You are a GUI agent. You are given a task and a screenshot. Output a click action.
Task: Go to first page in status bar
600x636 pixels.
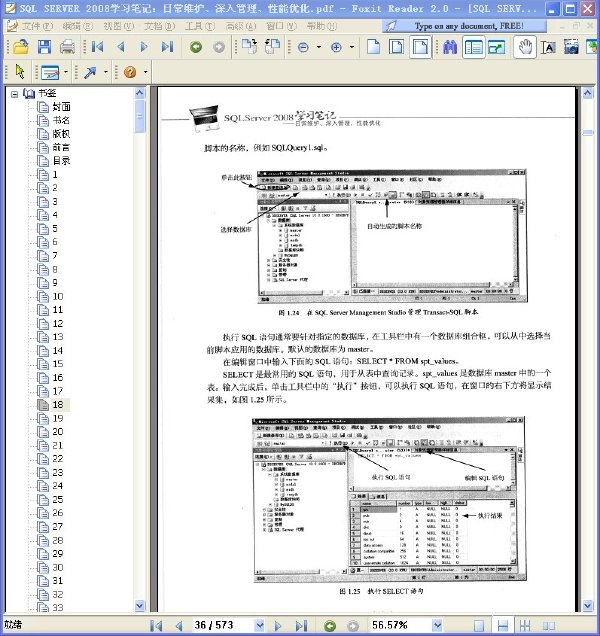click(156, 626)
